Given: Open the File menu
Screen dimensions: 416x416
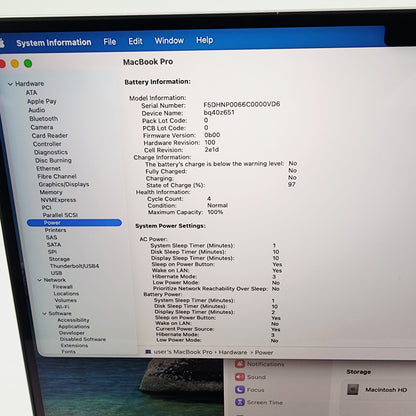Looking at the screenshot, I should [110, 42].
